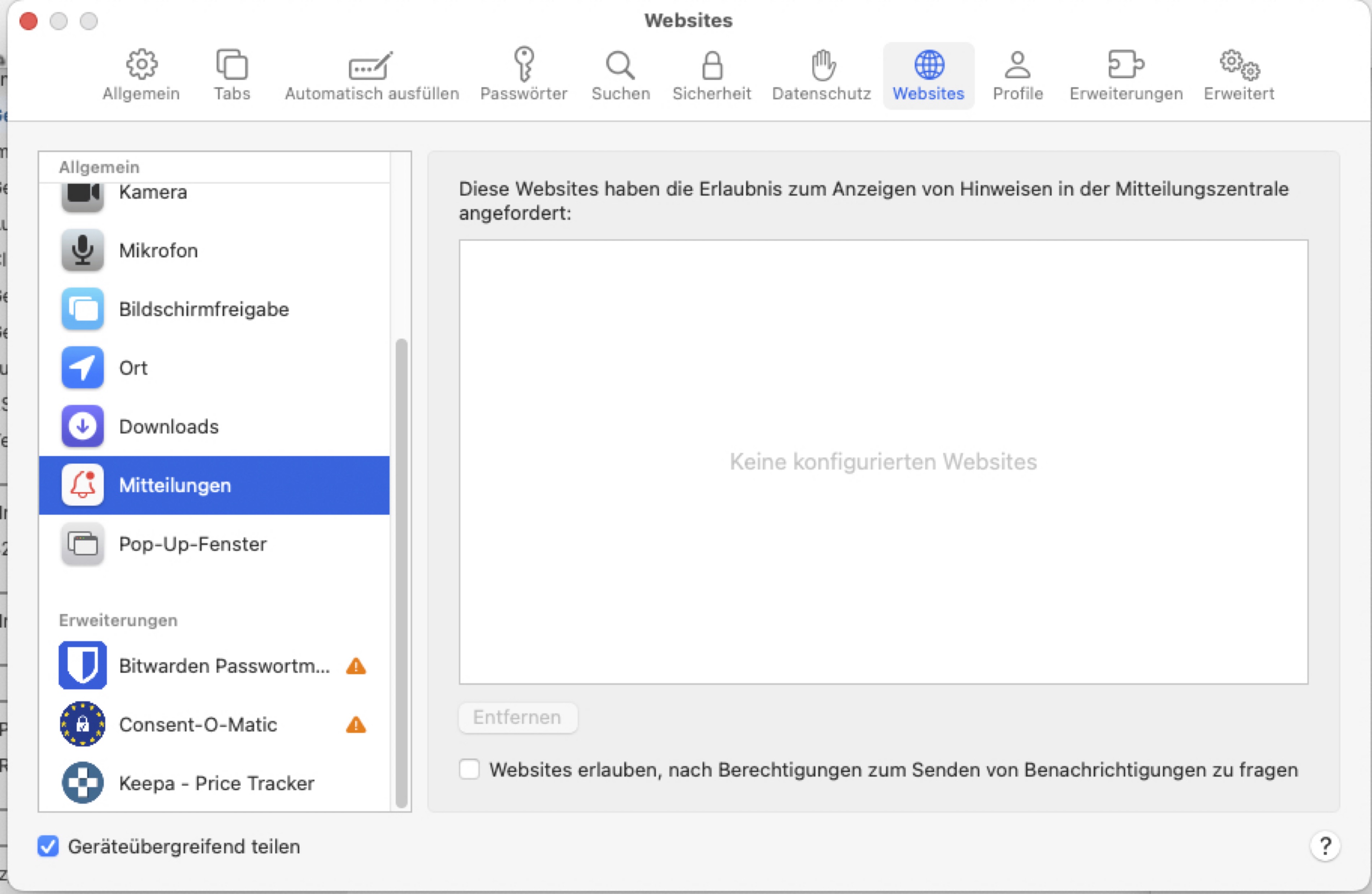
Task: Enable websites asking for notification permissions
Action: click(x=469, y=769)
